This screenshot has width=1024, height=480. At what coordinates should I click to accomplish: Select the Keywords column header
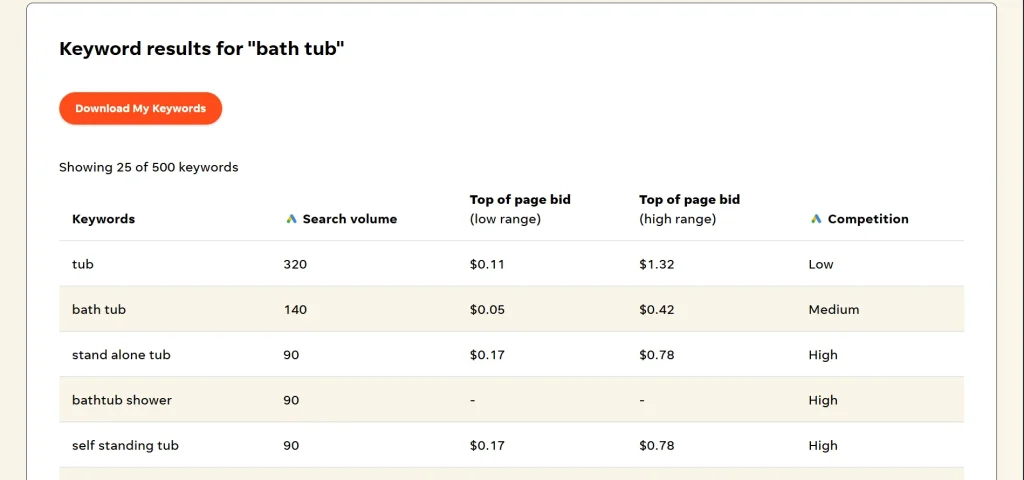103,219
